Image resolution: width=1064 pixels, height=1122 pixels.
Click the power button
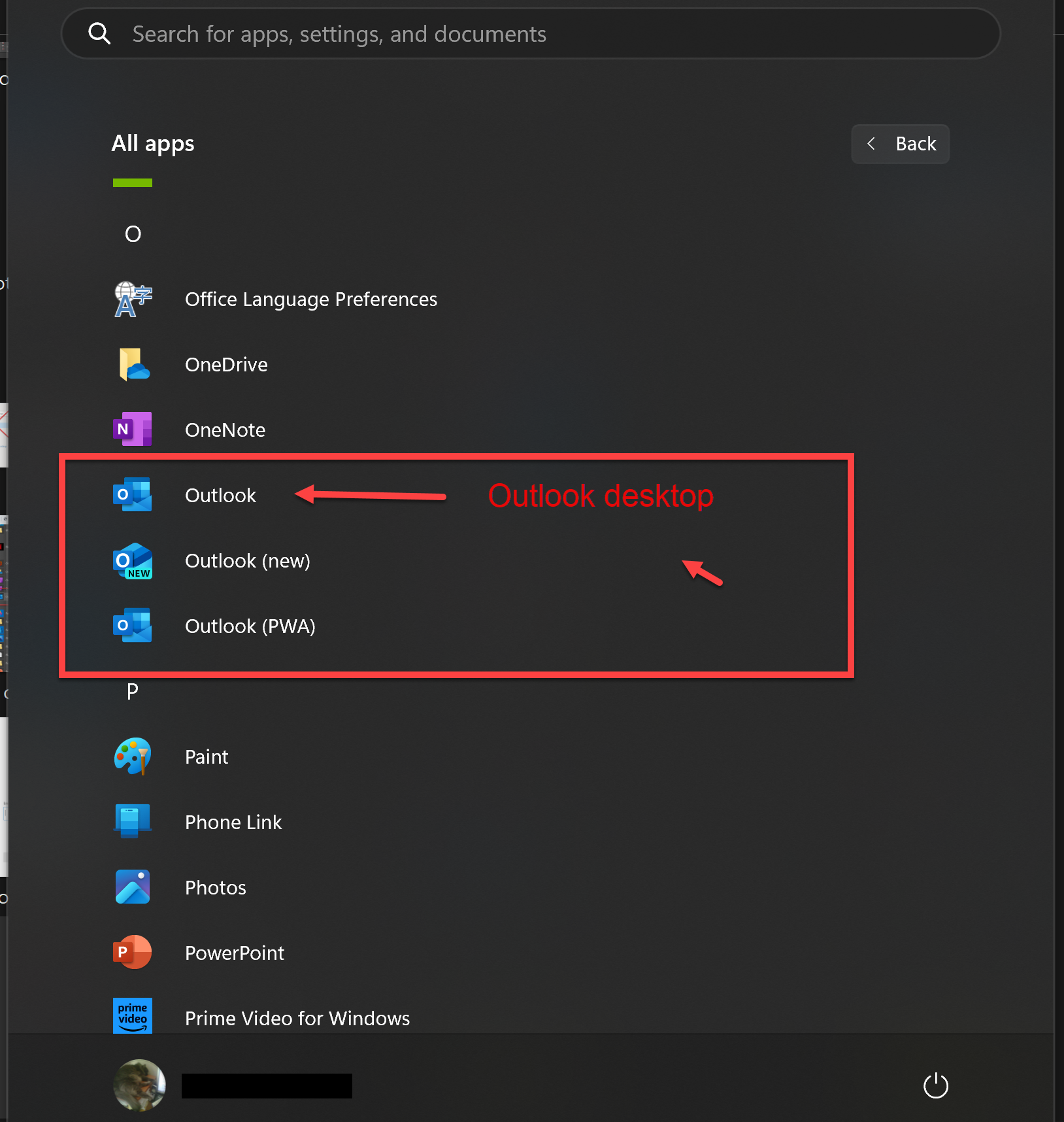(x=936, y=1085)
